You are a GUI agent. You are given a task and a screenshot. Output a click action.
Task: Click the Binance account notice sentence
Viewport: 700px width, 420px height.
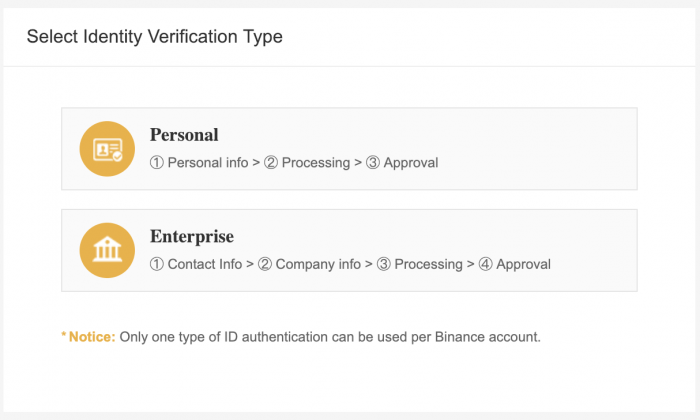[x=330, y=337]
